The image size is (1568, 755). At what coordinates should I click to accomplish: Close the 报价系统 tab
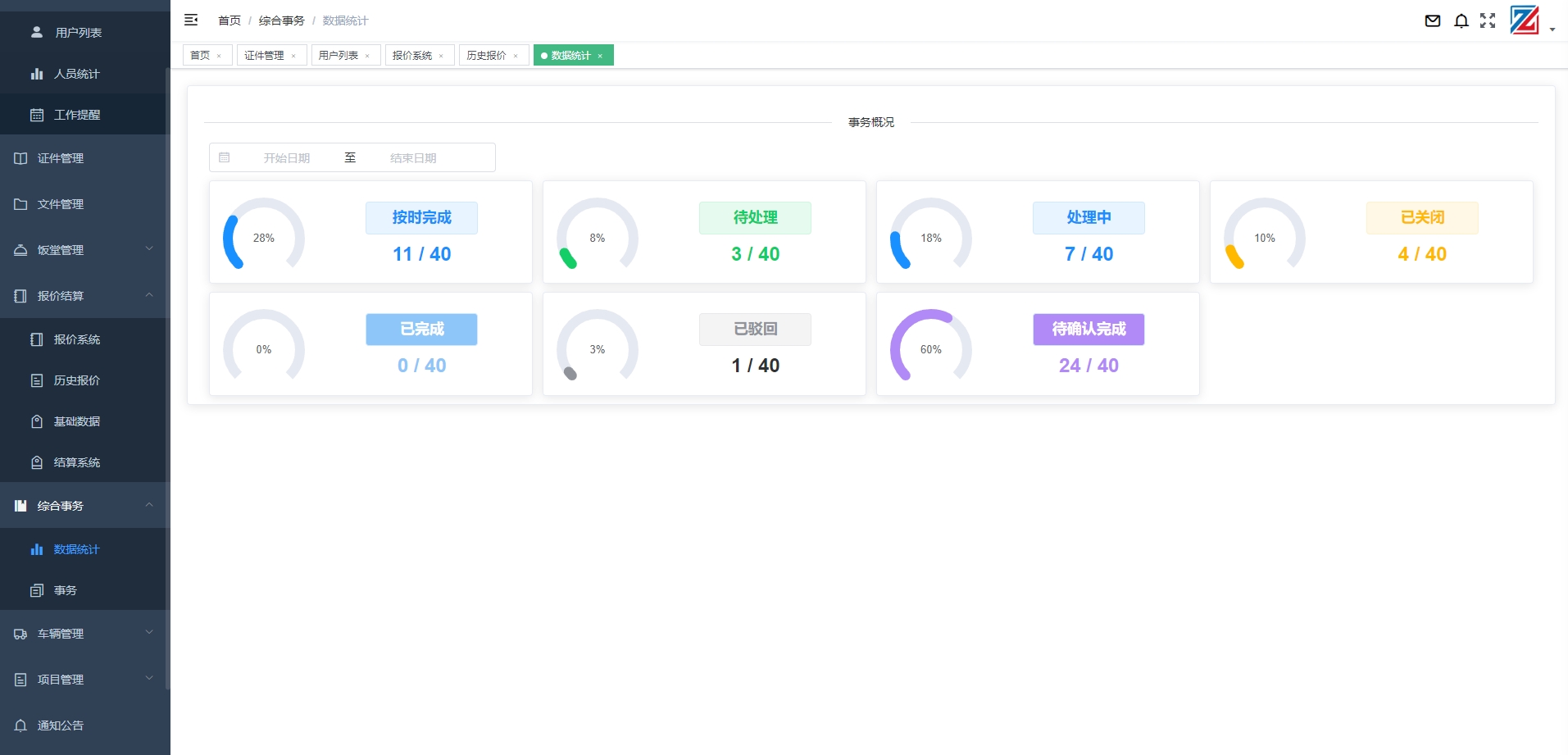point(441,56)
